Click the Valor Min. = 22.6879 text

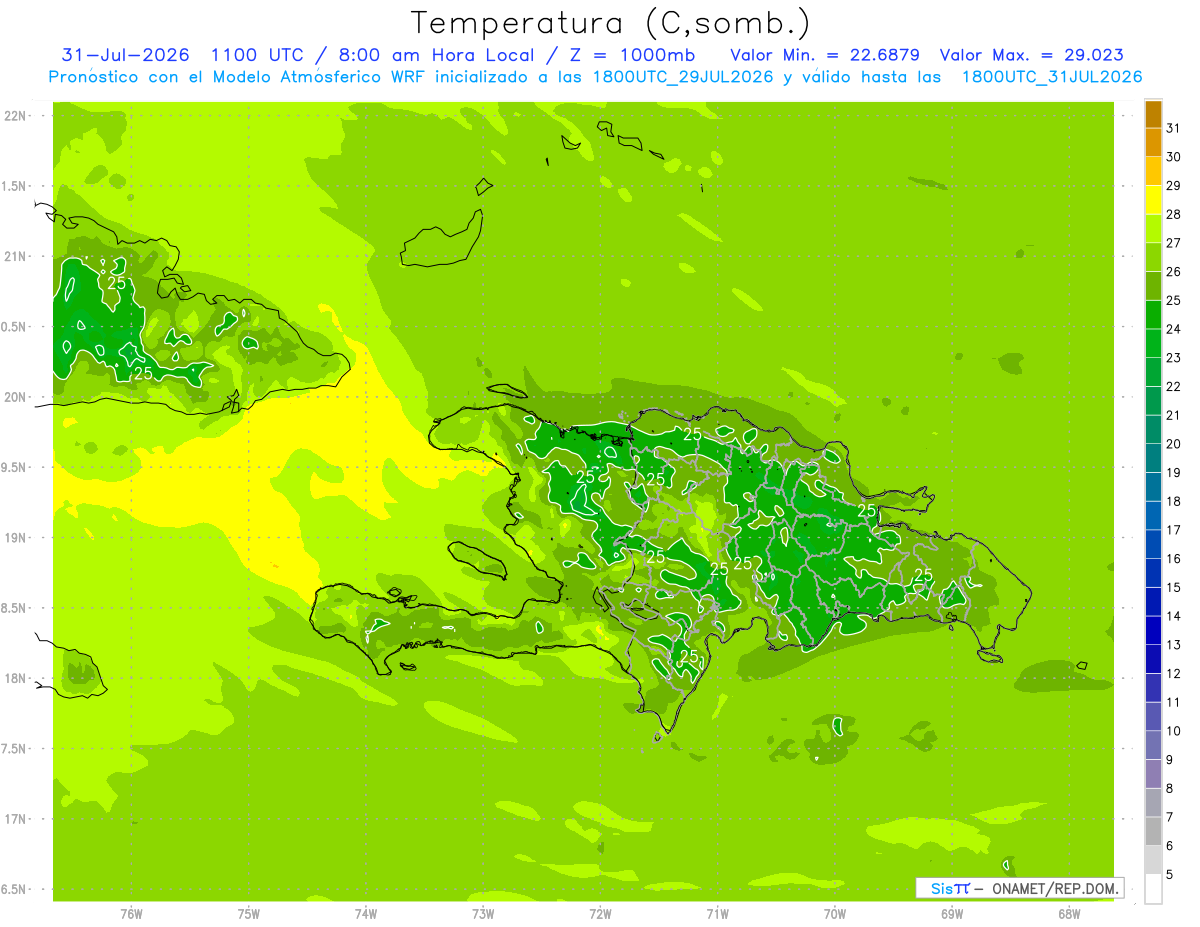pyautogui.click(x=825, y=55)
